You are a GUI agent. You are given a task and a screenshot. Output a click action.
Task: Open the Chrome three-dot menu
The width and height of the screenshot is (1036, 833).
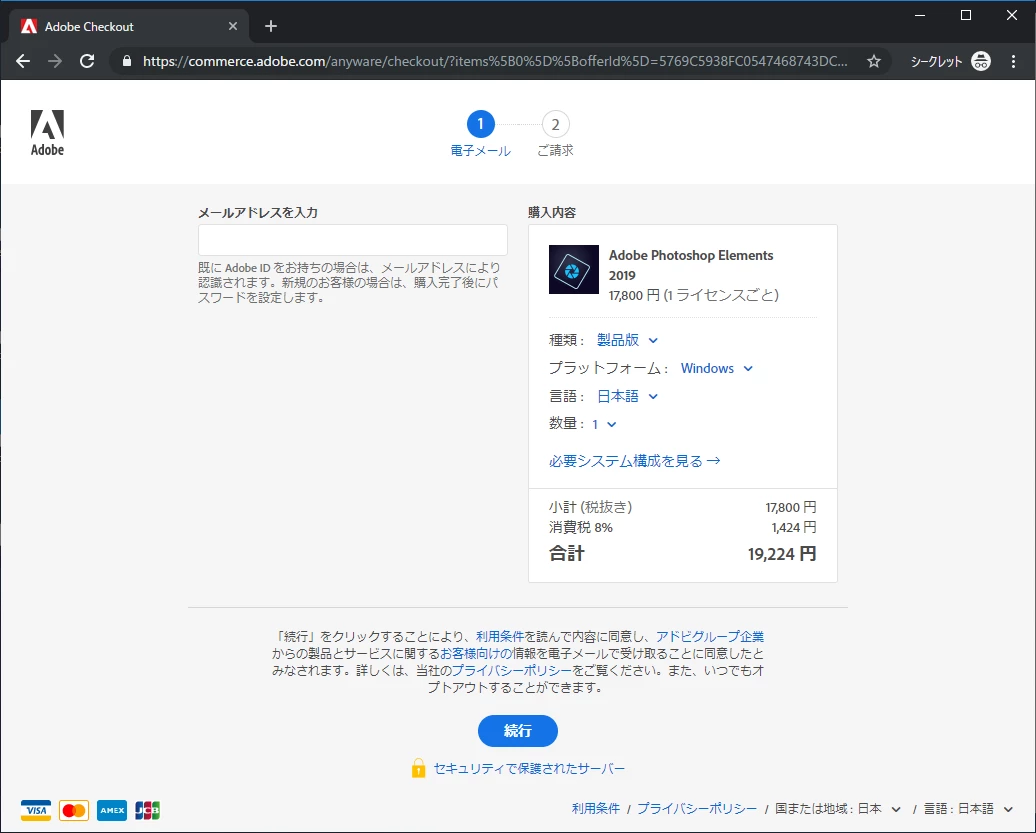(1013, 61)
